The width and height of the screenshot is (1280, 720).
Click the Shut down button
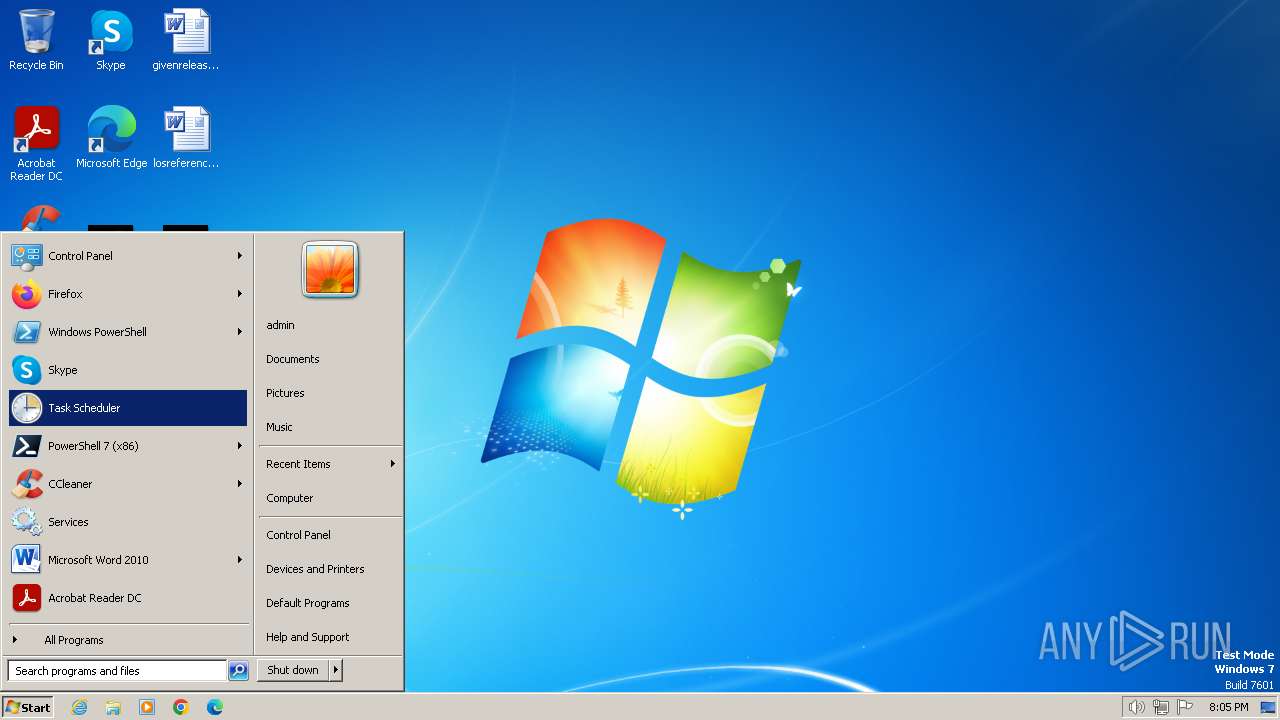tap(293, 670)
